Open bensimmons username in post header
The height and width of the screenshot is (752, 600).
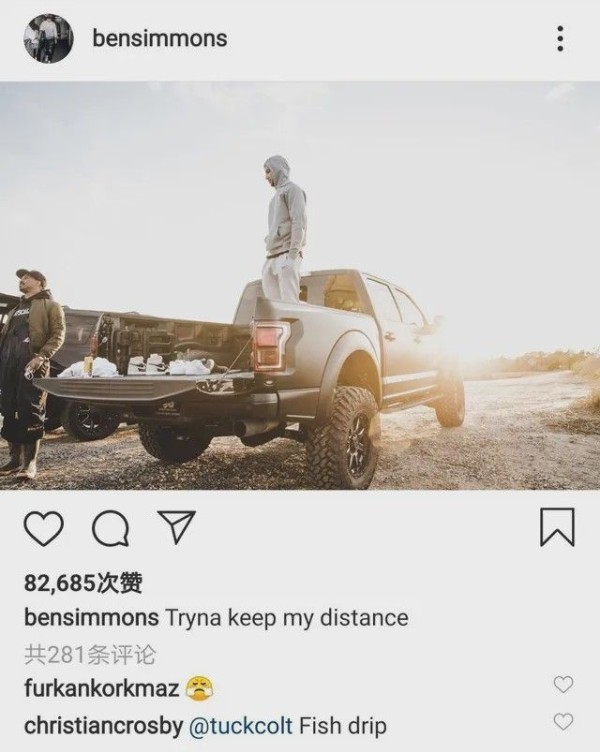point(160,38)
